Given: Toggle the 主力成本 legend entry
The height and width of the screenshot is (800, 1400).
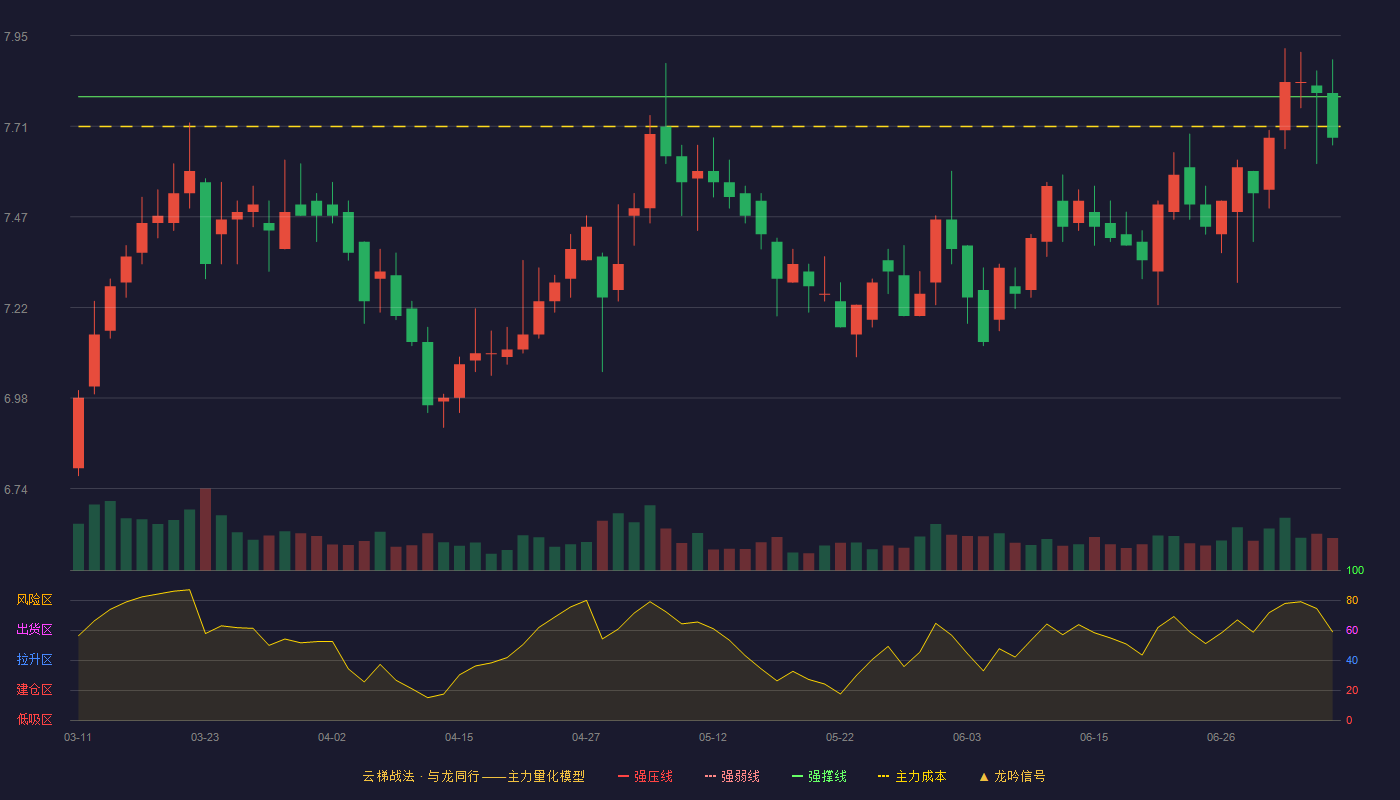Looking at the screenshot, I should point(912,776).
